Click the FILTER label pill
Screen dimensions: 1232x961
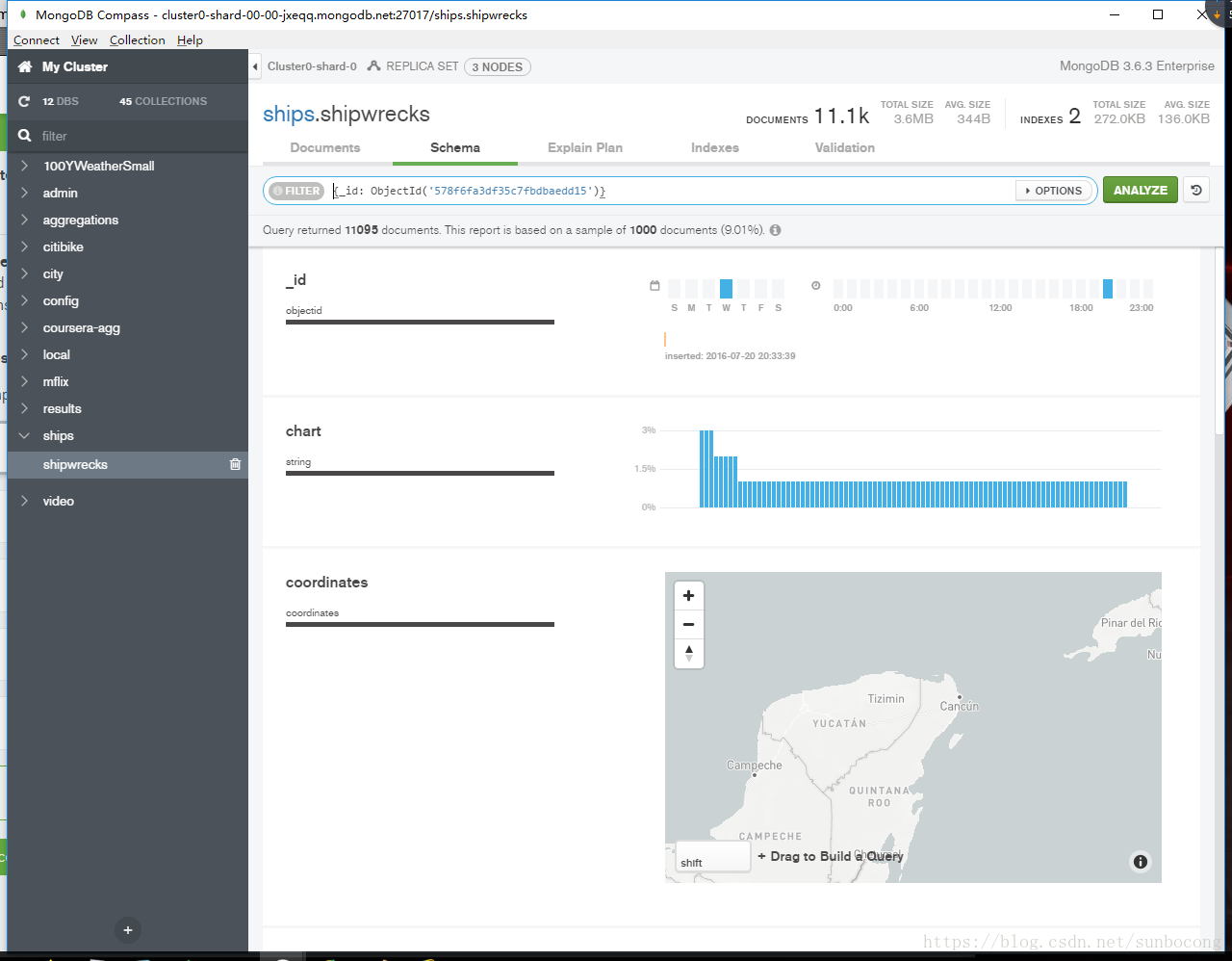click(296, 191)
